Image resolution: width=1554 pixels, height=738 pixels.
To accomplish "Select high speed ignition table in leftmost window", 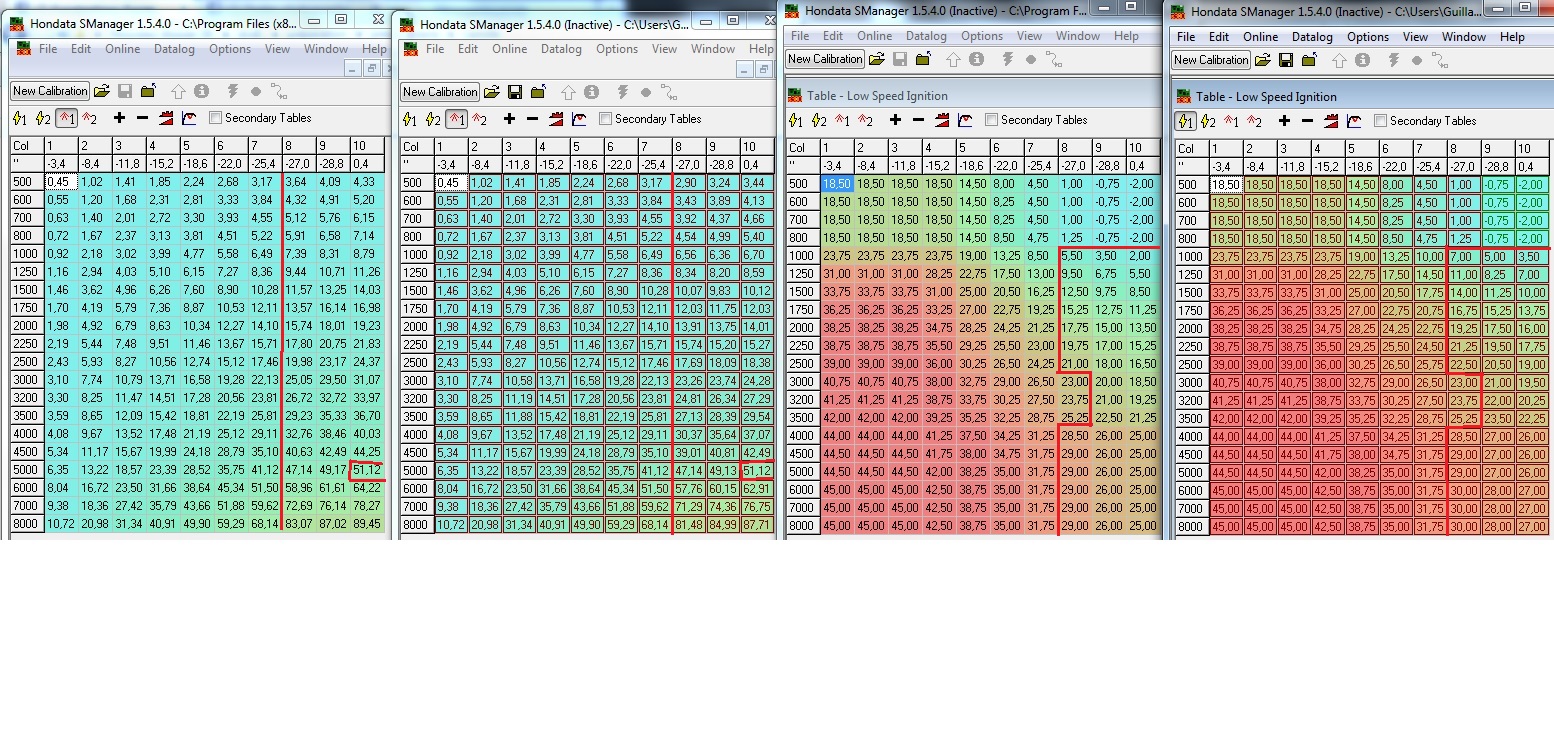I will tap(43, 118).
